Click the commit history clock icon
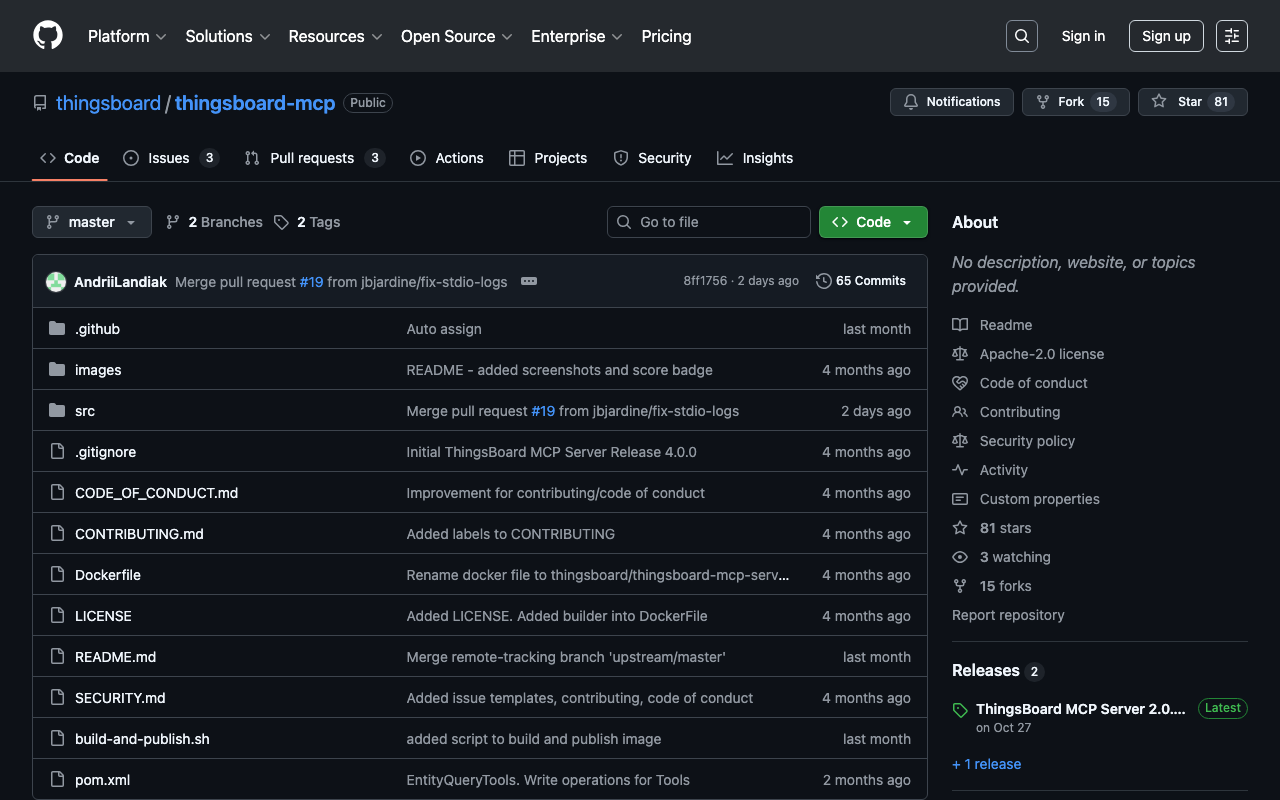Viewport: 1280px width, 800px height. click(x=824, y=281)
